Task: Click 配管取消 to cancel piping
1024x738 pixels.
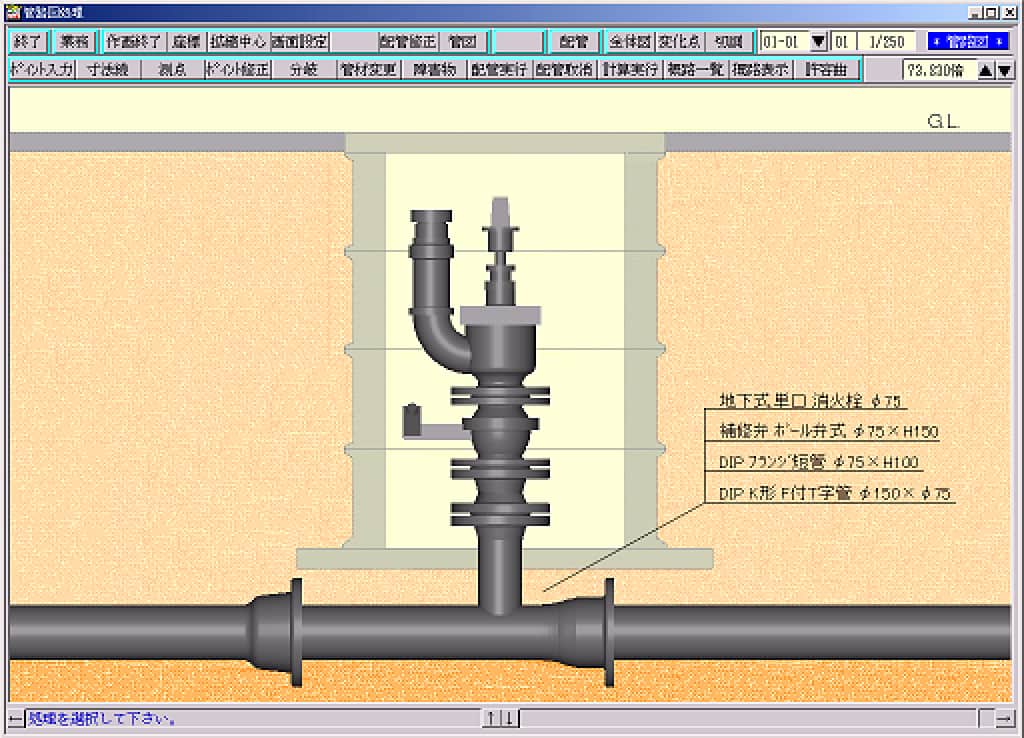Action: click(x=564, y=70)
